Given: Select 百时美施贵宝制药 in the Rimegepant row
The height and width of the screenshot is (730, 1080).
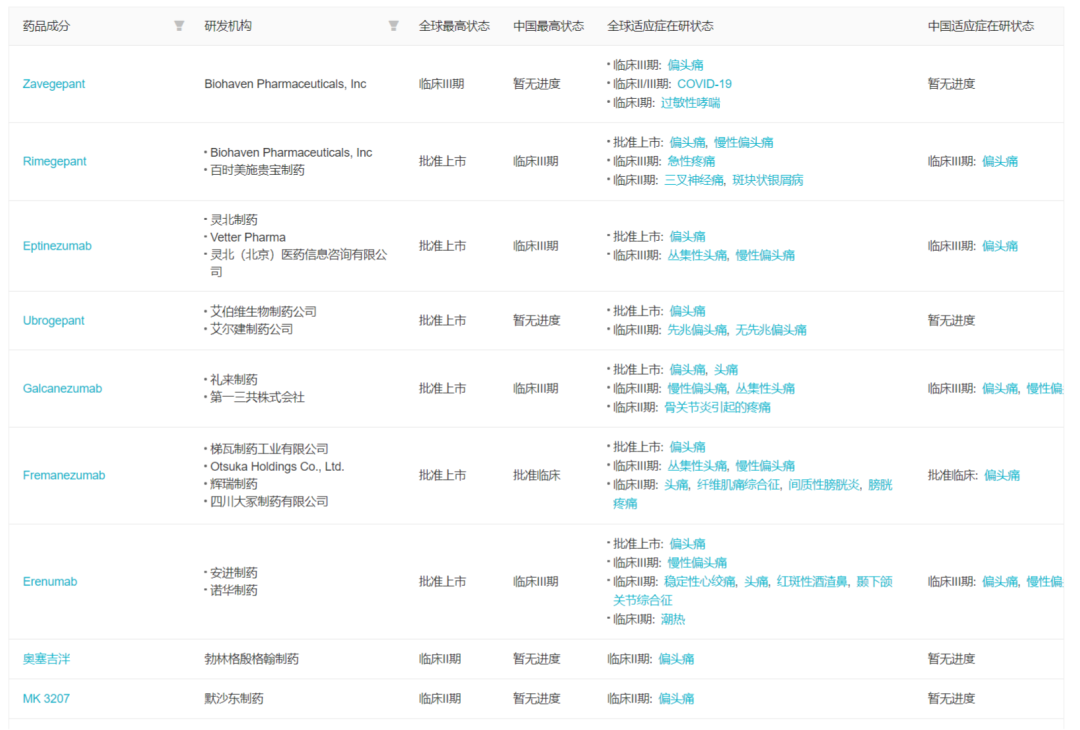Looking at the screenshot, I should point(258,170).
